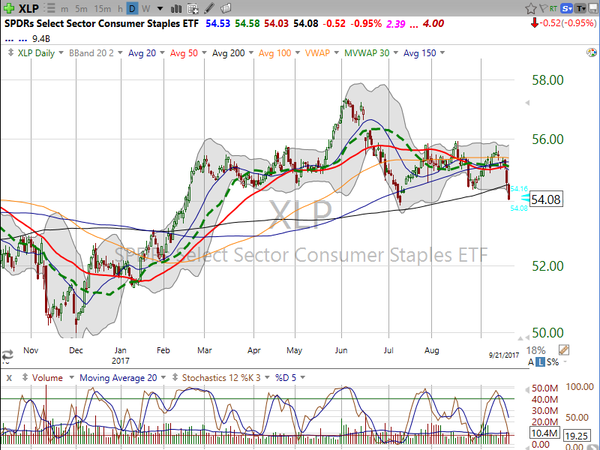Star XLP as a favorite
The width and height of the screenshot is (600, 450).
pos(531,8)
